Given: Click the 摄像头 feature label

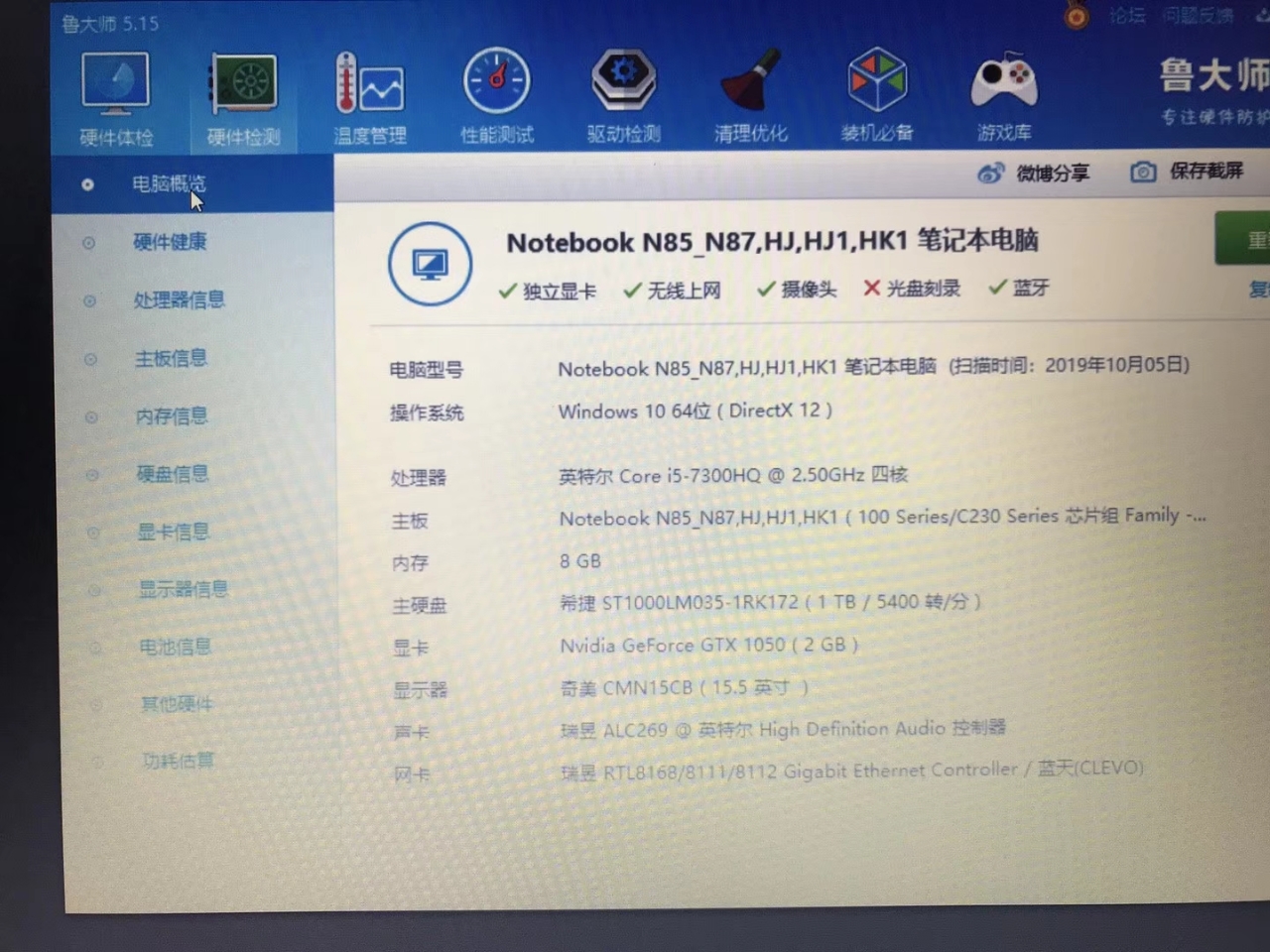Looking at the screenshot, I should click(809, 289).
